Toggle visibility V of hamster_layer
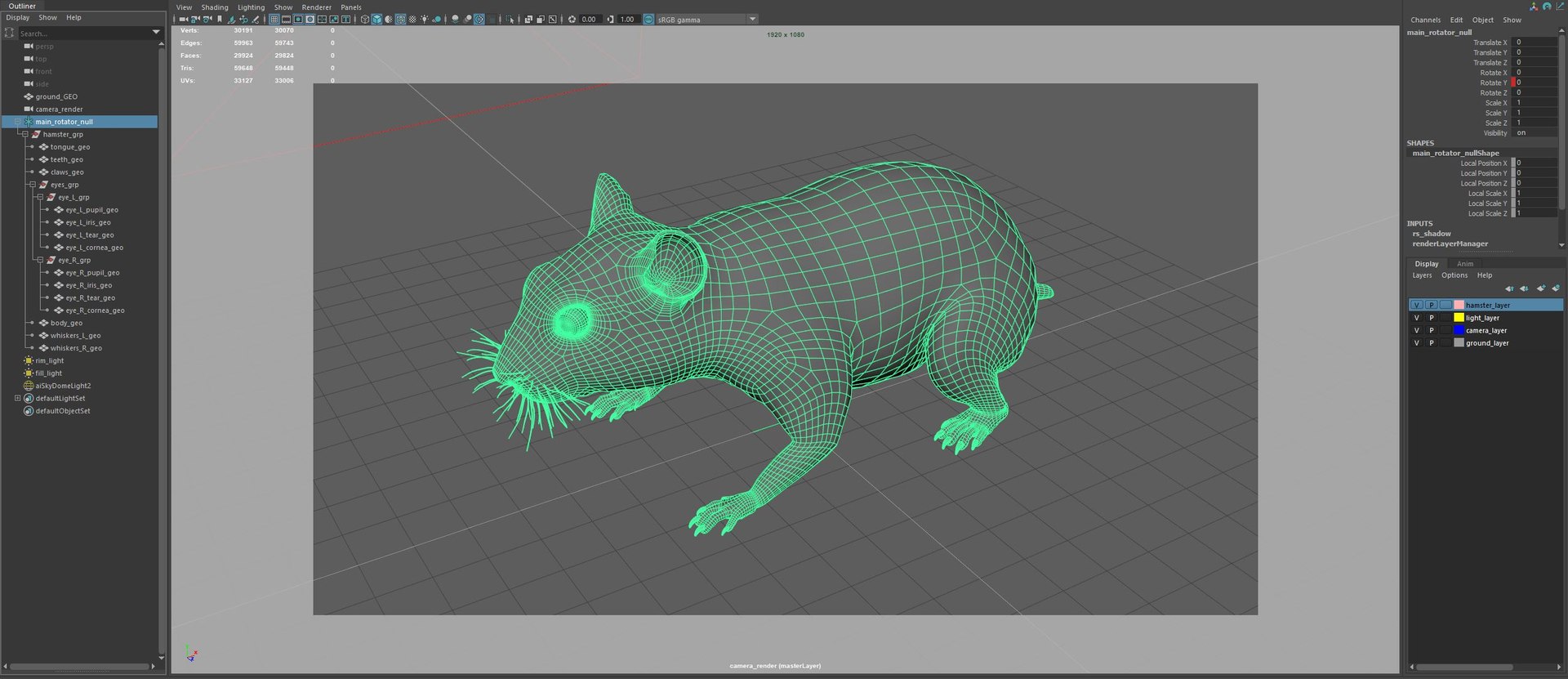The width and height of the screenshot is (1568, 679). pos(1416,305)
